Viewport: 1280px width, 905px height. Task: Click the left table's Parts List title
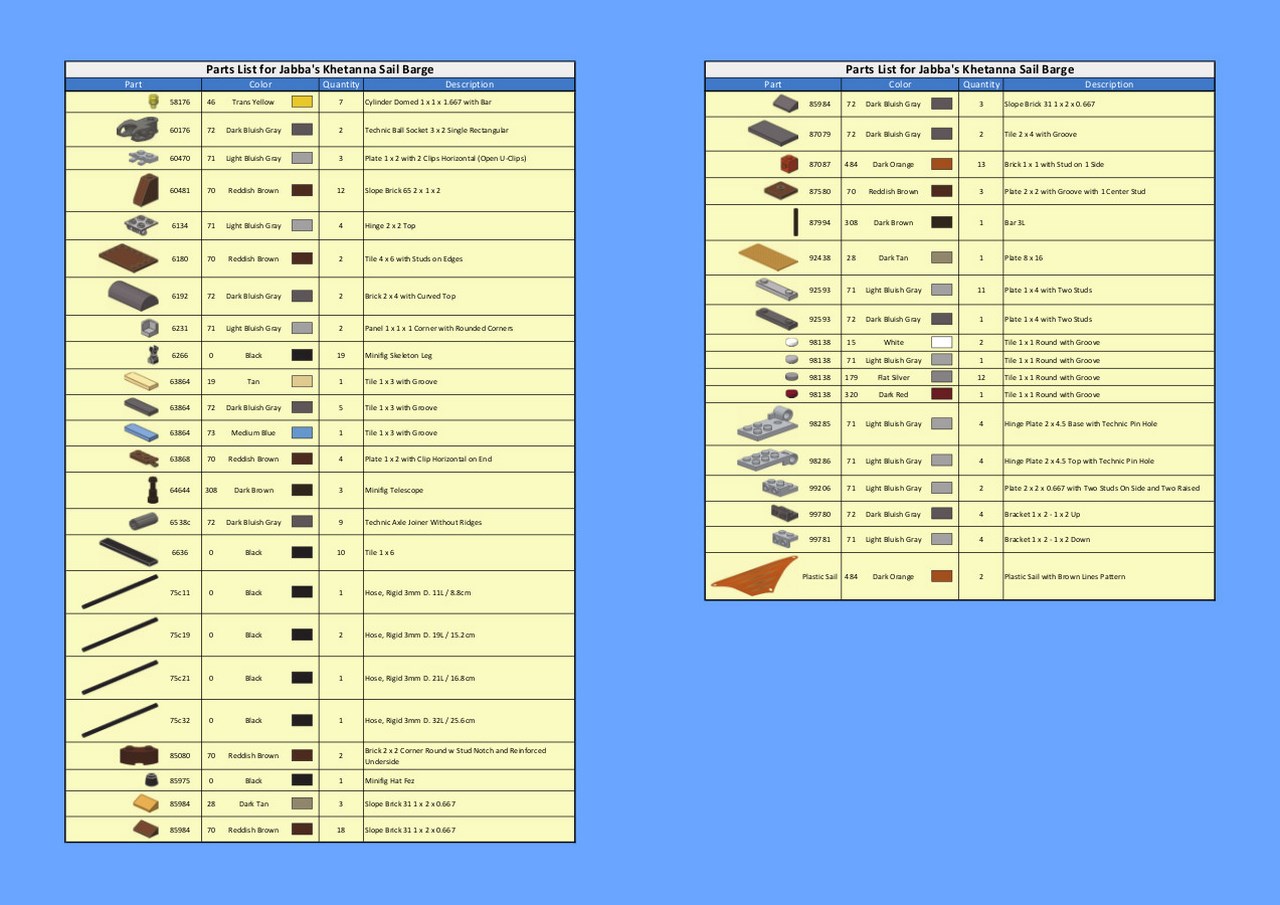[x=320, y=70]
